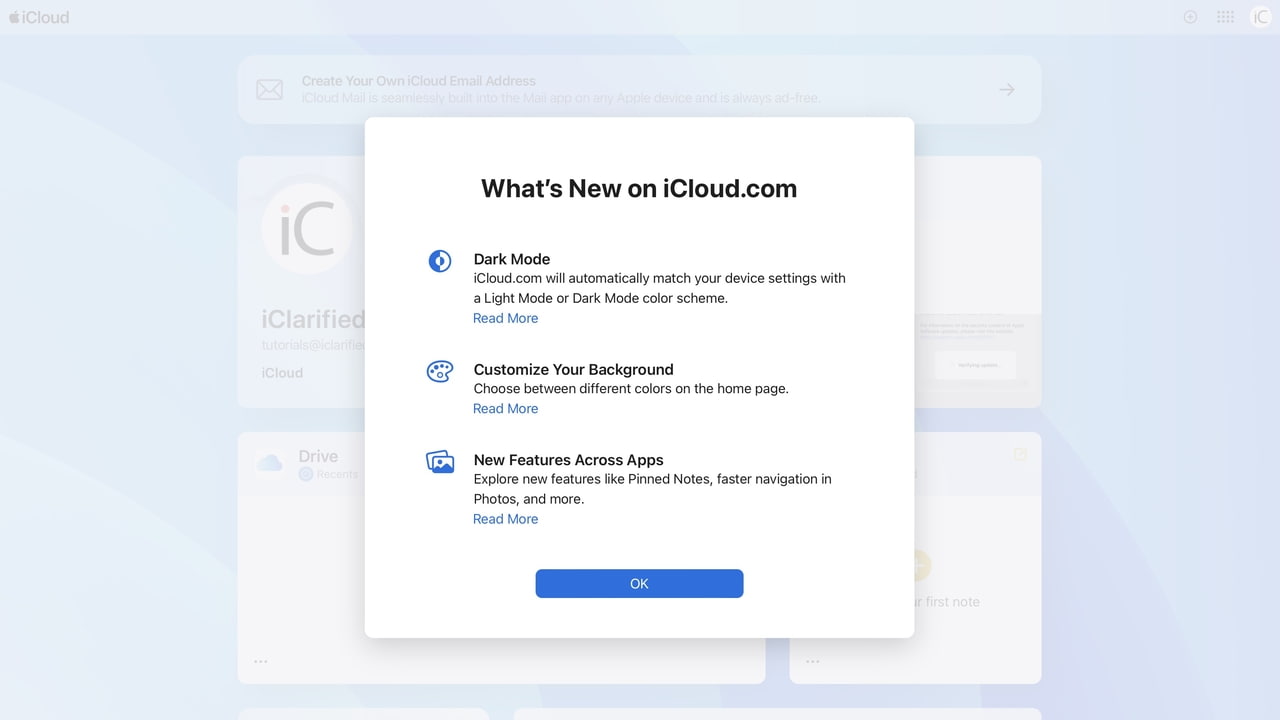Open Read More under New Features Across Apps

click(x=505, y=518)
